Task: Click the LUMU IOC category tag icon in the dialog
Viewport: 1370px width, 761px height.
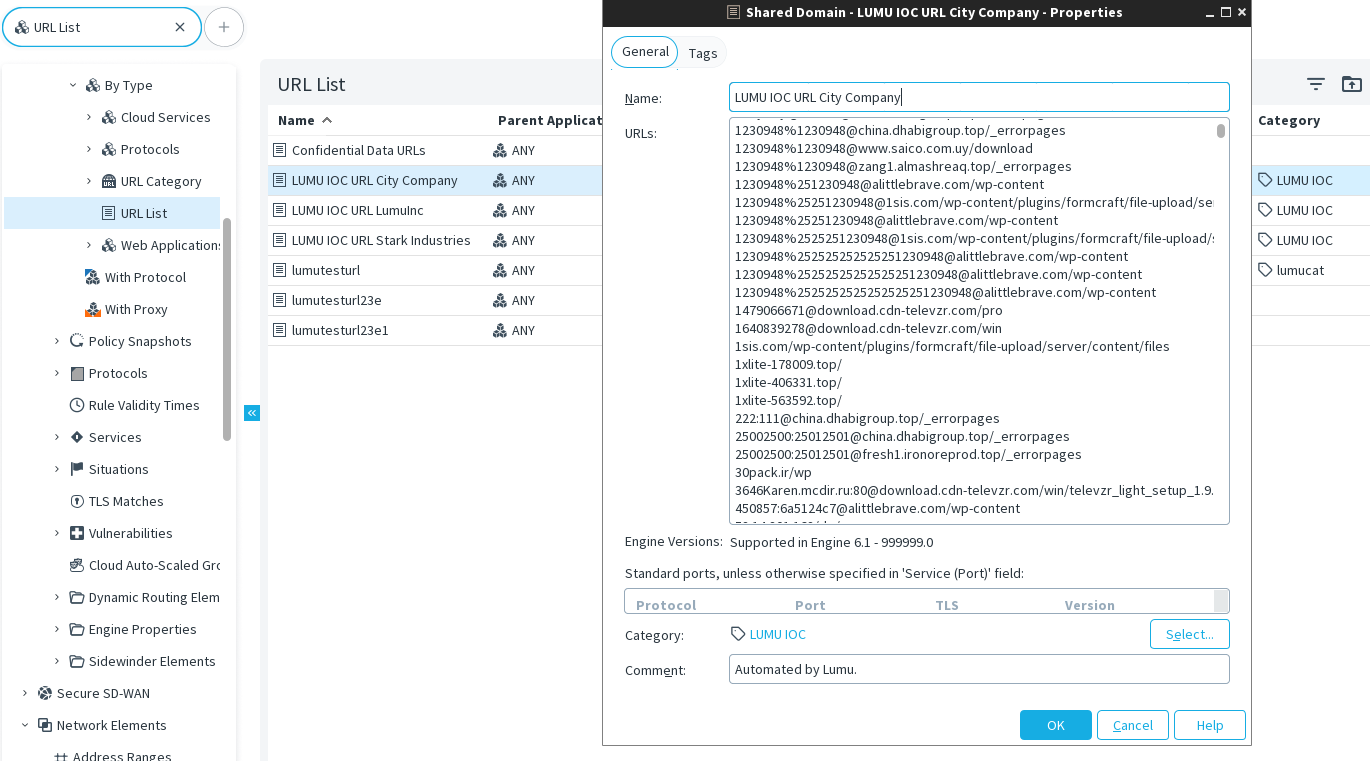Action: point(738,634)
